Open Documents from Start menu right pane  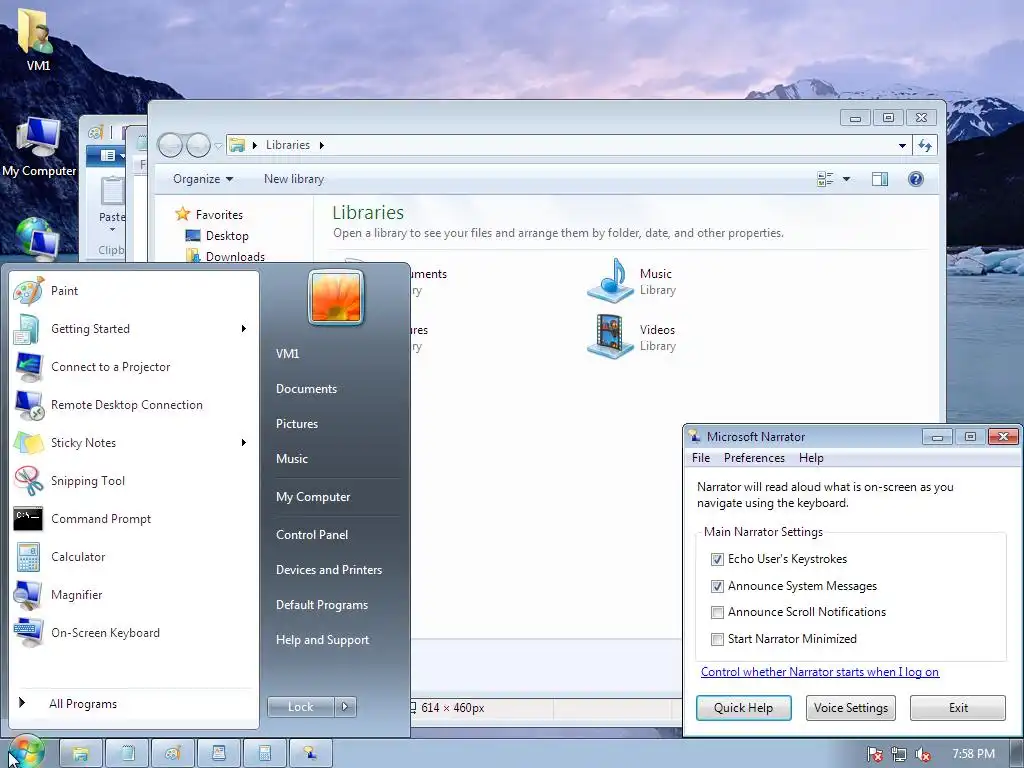pyautogui.click(x=306, y=389)
